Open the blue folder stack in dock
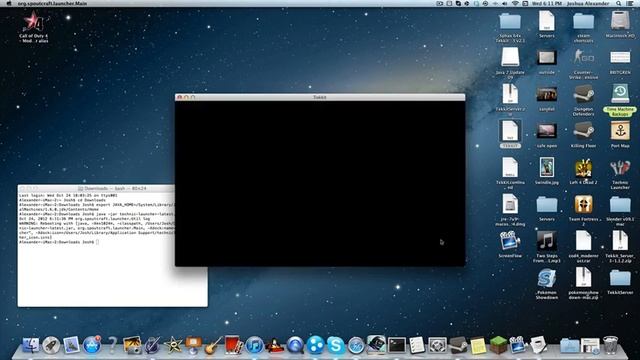The image size is (640, 360). (x=570, y=345)
